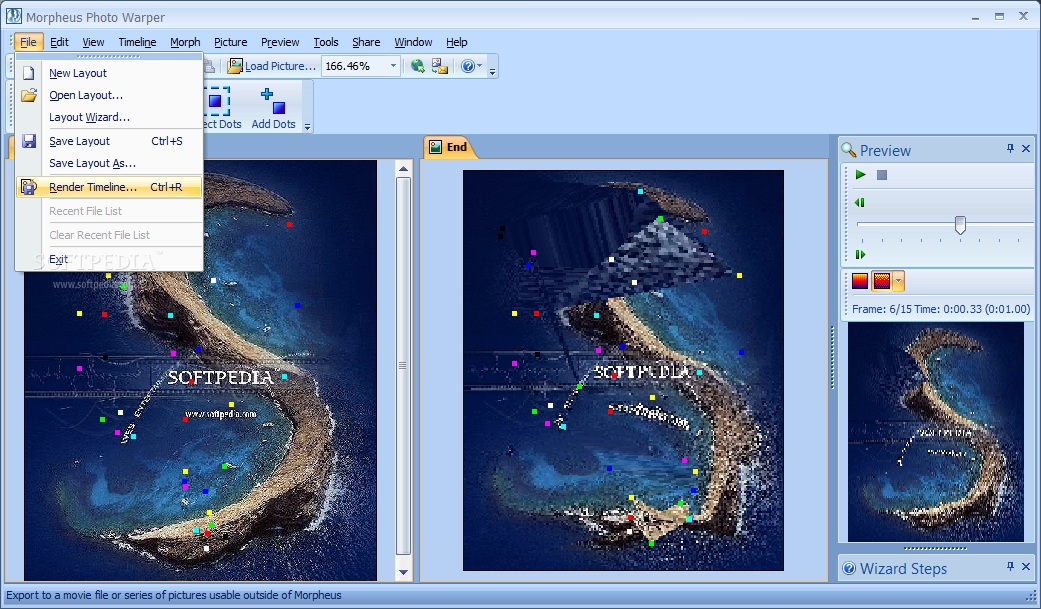
Task: Click the preview frame slider handle
Action: pos(960,224)
